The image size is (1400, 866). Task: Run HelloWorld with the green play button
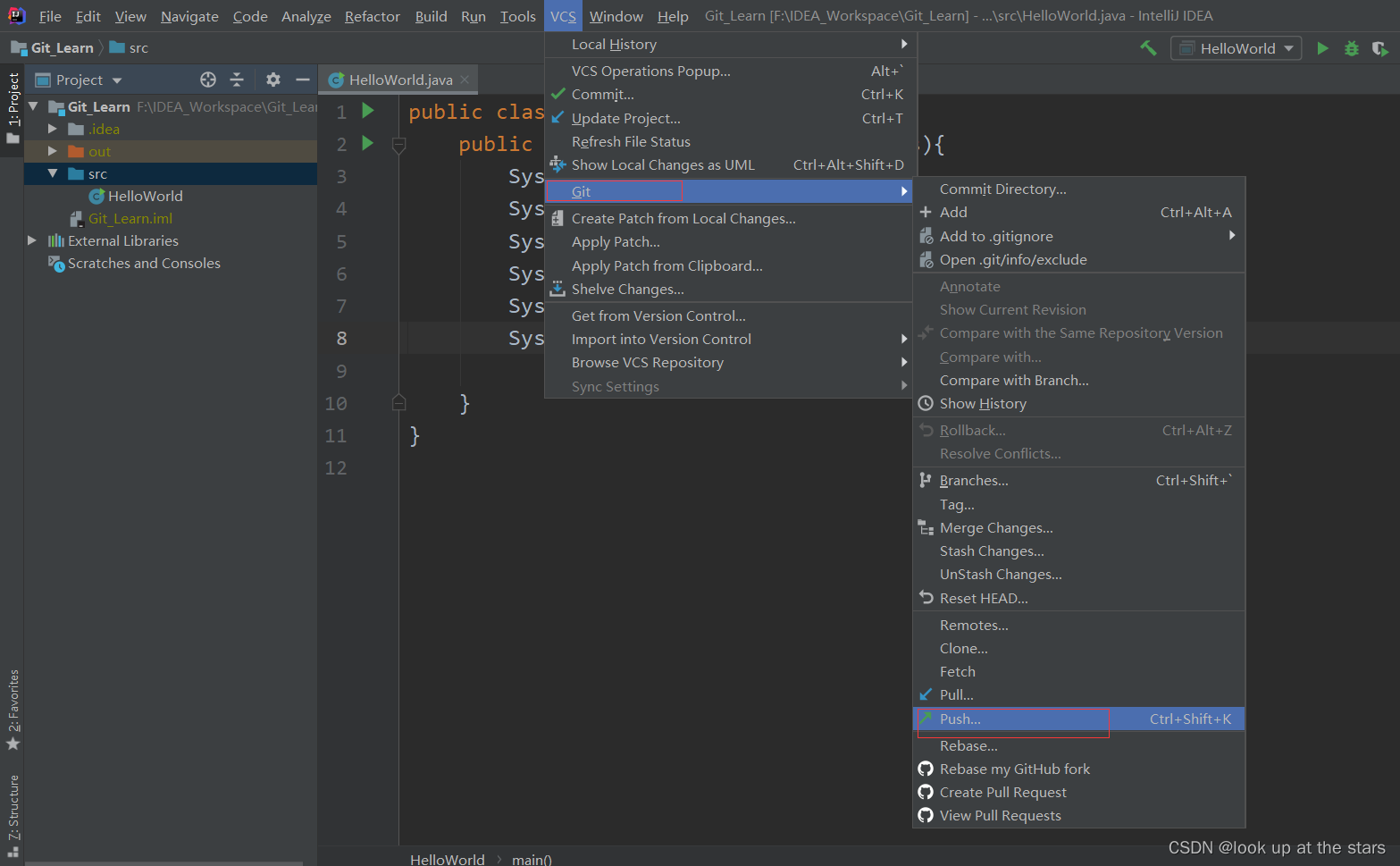1323,48
